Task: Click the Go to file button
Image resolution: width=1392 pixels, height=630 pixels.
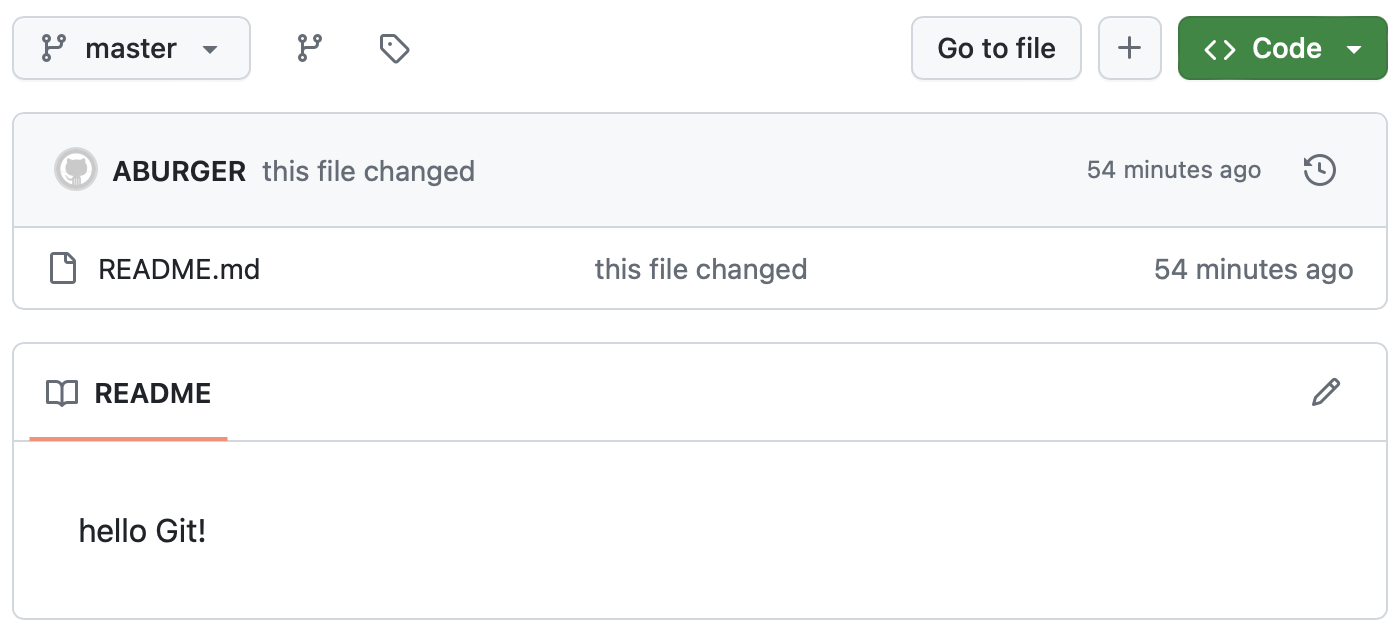Action: (996, 48)
